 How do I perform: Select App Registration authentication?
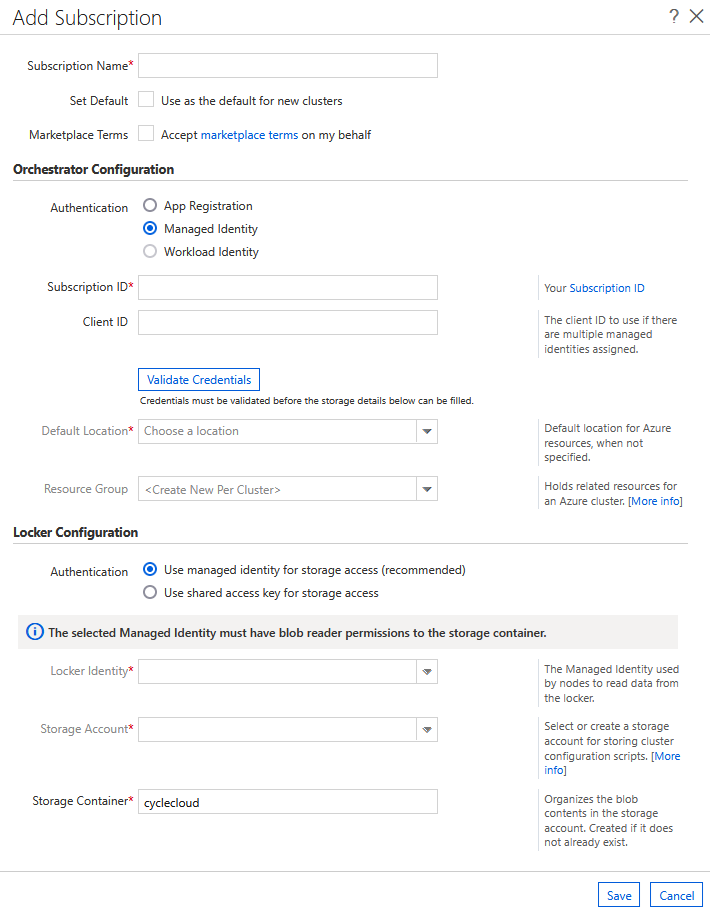(150, 206)
